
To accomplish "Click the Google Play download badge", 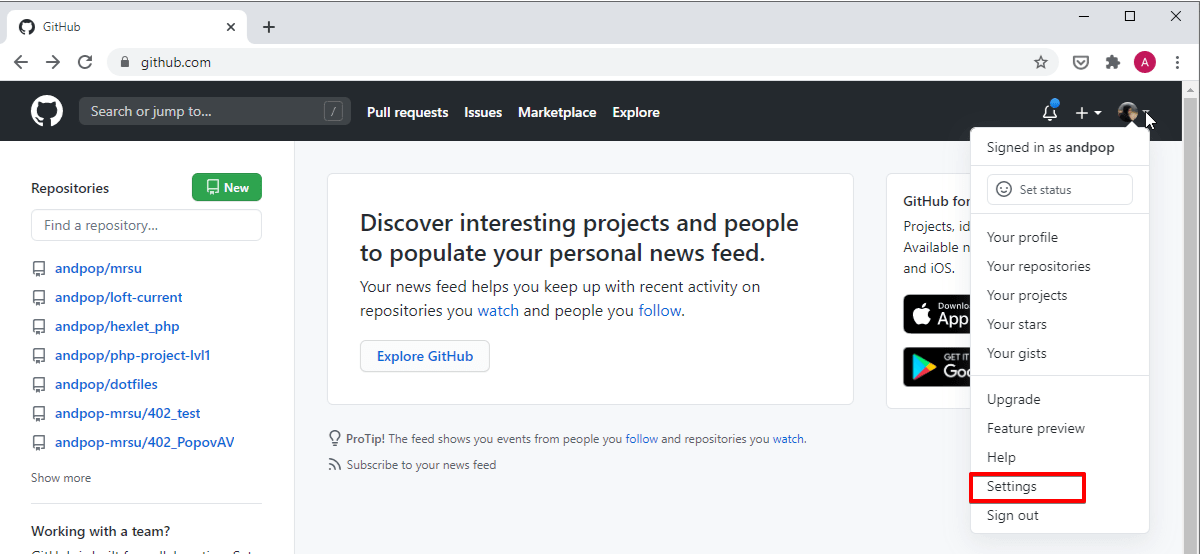I will (938, 367).
